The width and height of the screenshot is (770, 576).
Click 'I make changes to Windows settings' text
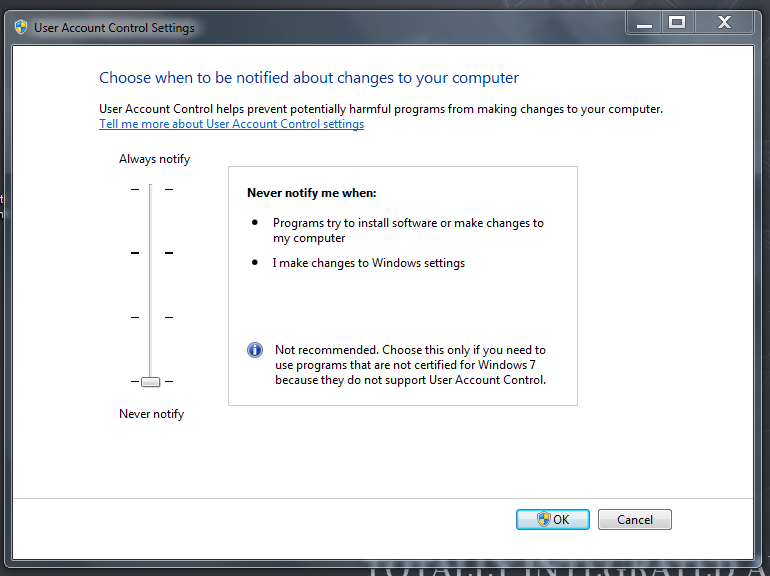[369, 263]
